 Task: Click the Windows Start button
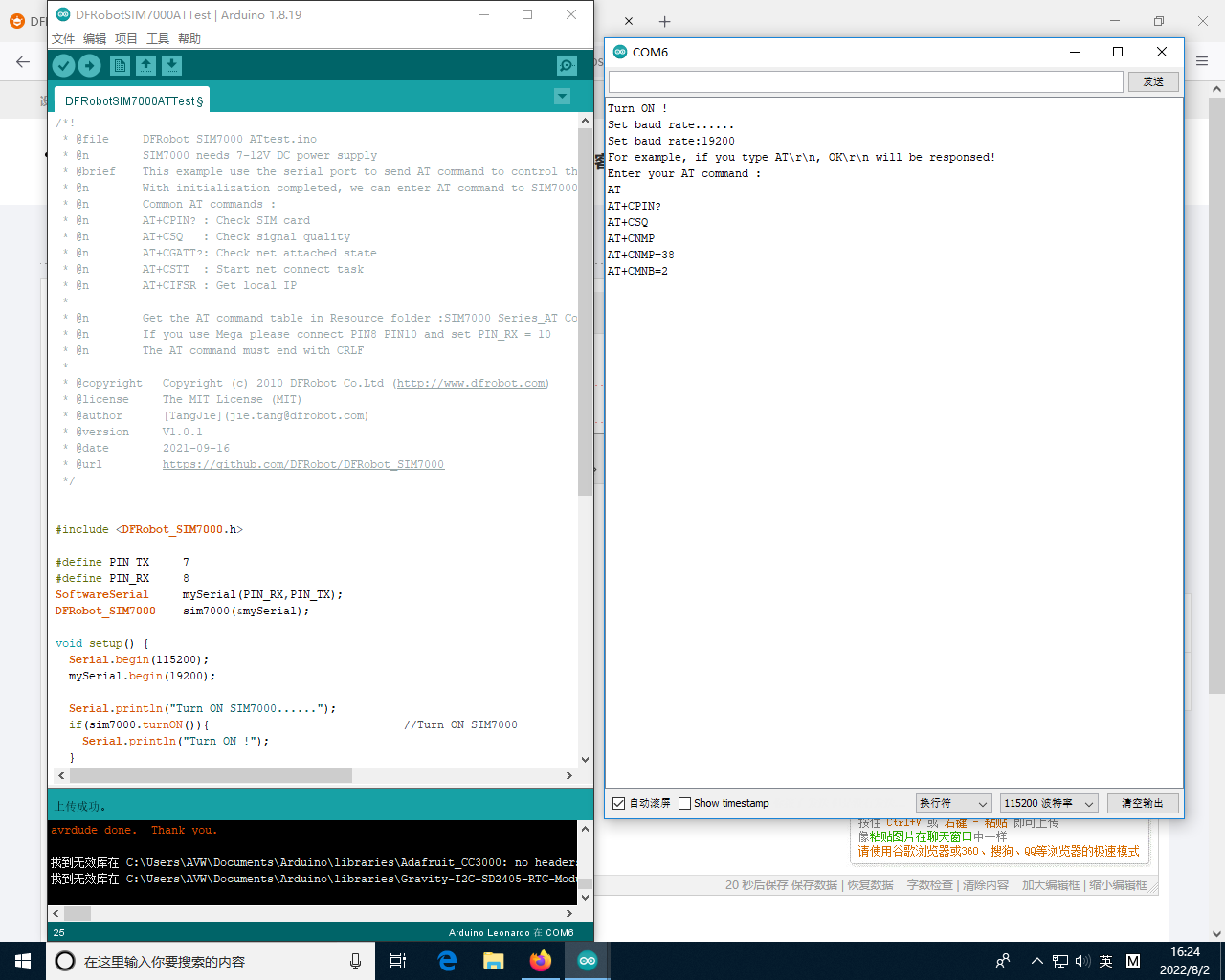coord(23,961)
